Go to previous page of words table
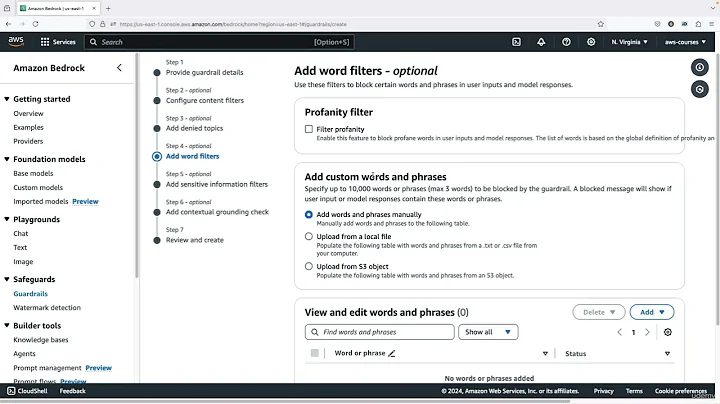 [x=619, y=332]
